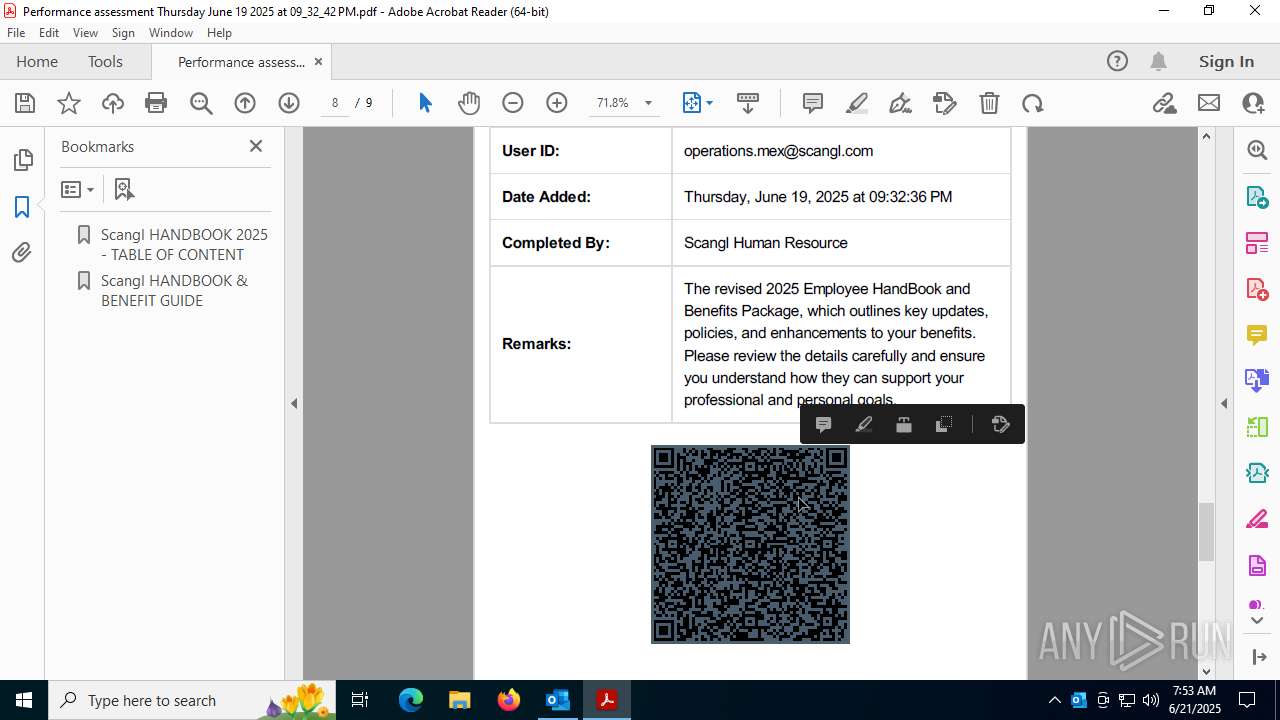
Task: Open the Find text magnifier tool
Action: coord(201,103)
